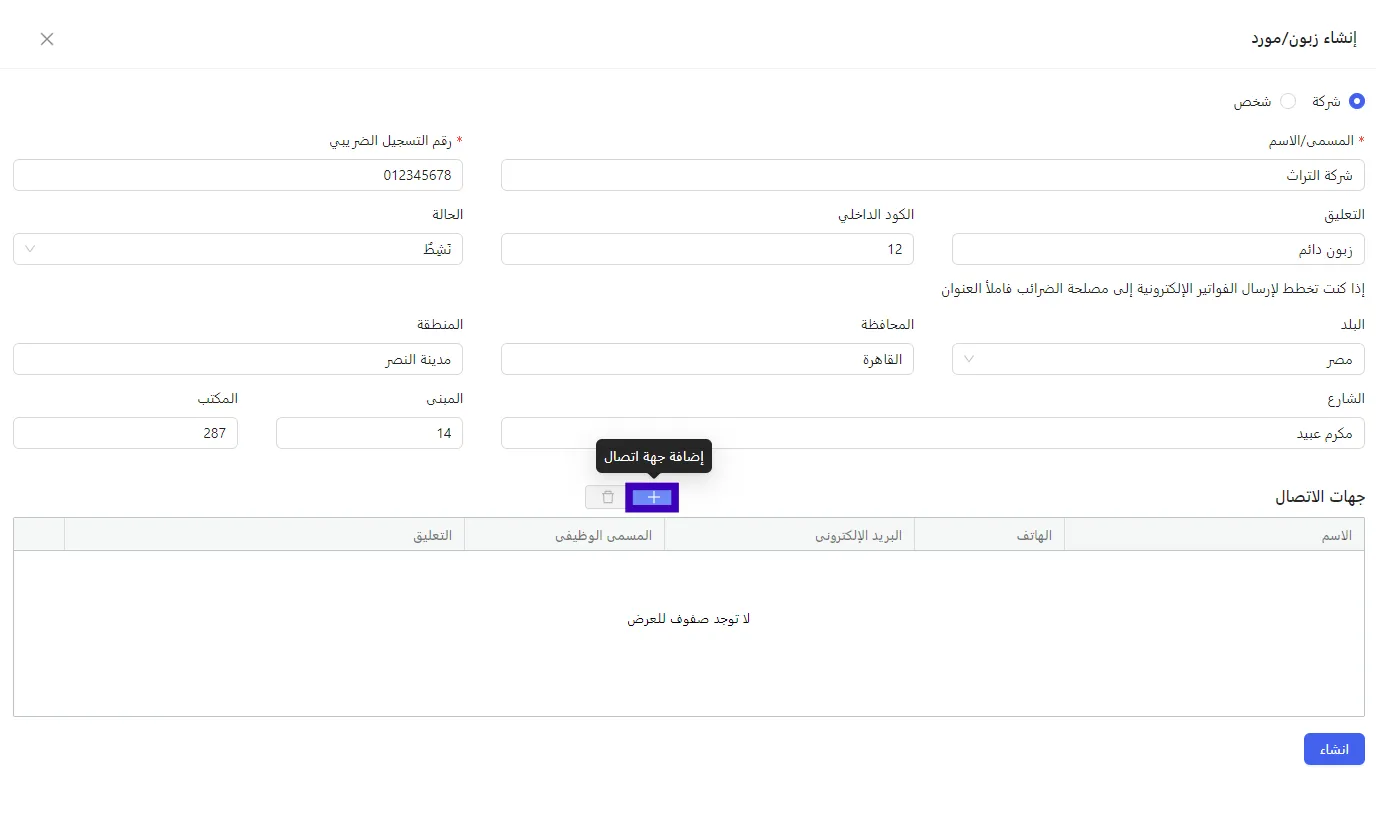Select the شركة radio option
The width and height of the screenshot is (1376, 832).
pyautogui.click(x=1356, y=101)
